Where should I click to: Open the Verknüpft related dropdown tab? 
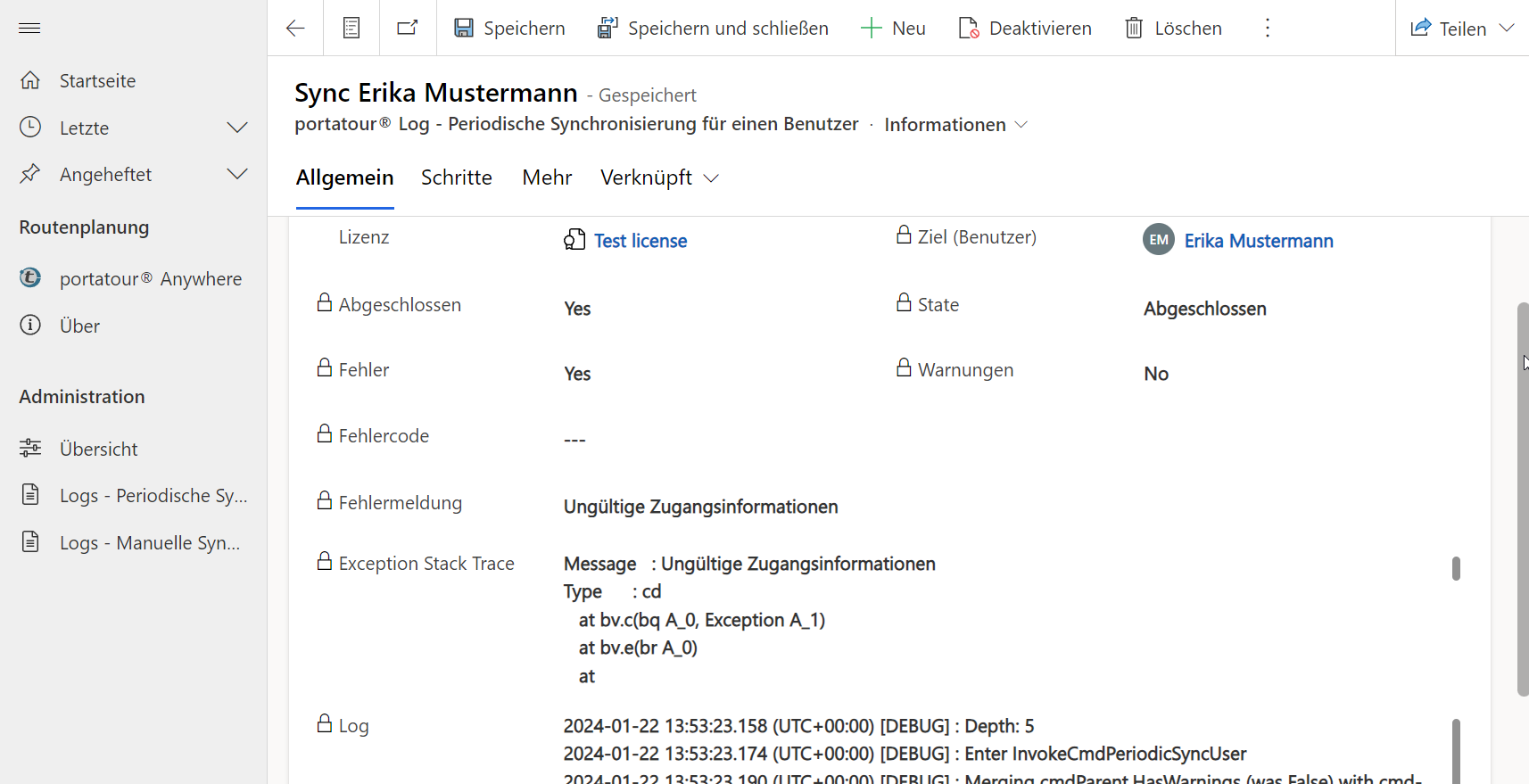(660, 177)
